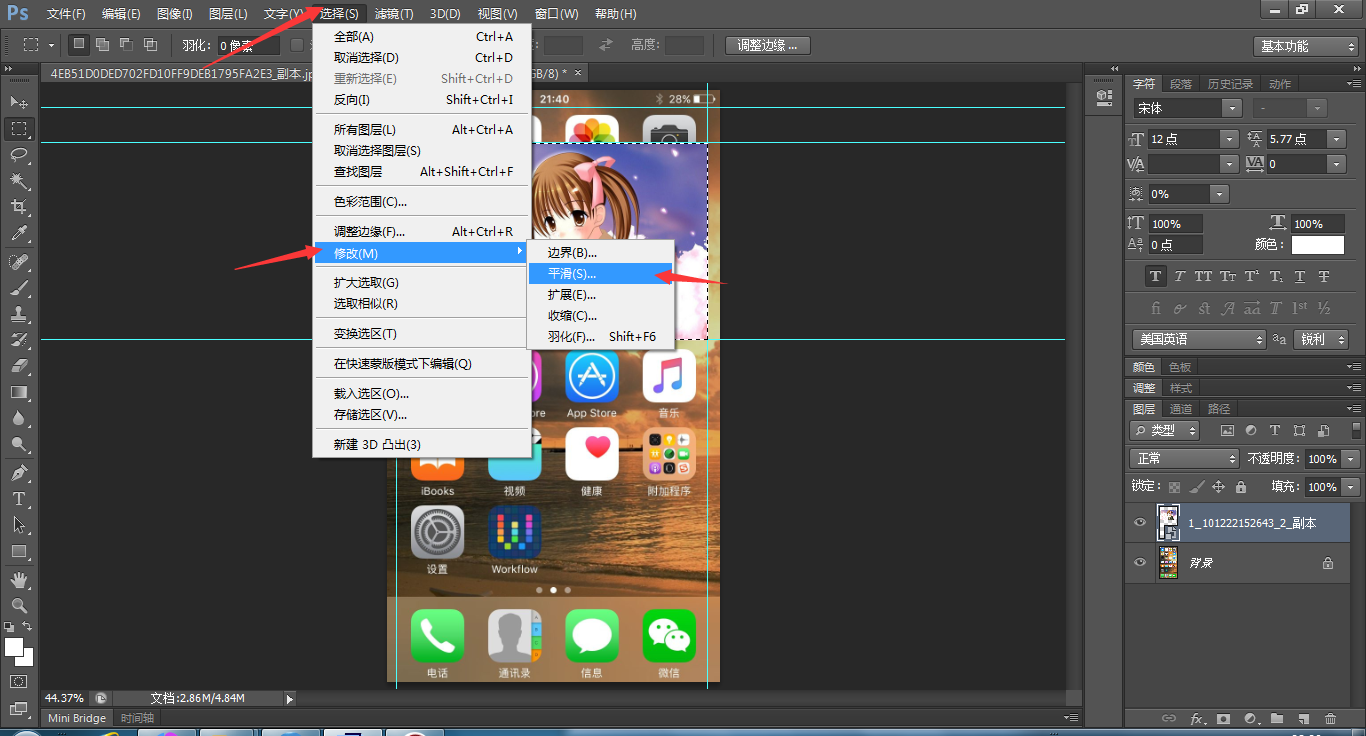This screenshot has width=1366, height=736.
Task: Select the Crop tool
Action: click(19, 207)
